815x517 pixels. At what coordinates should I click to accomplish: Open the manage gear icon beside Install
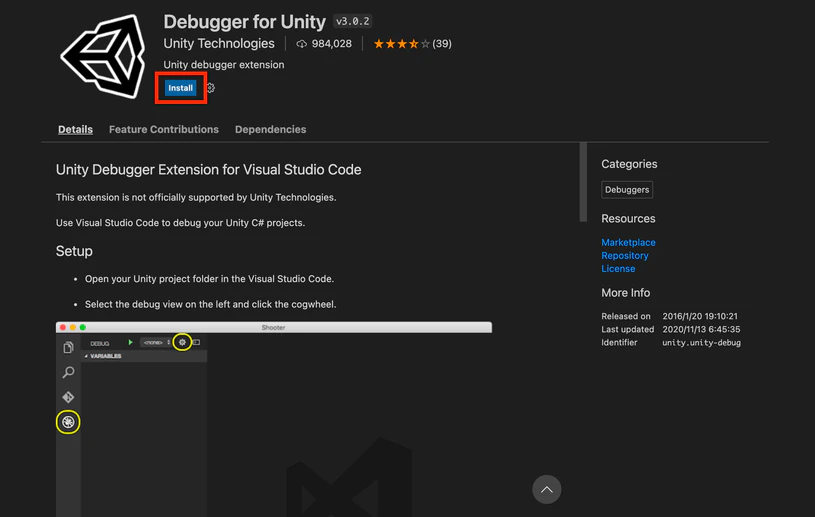[211, 88]
